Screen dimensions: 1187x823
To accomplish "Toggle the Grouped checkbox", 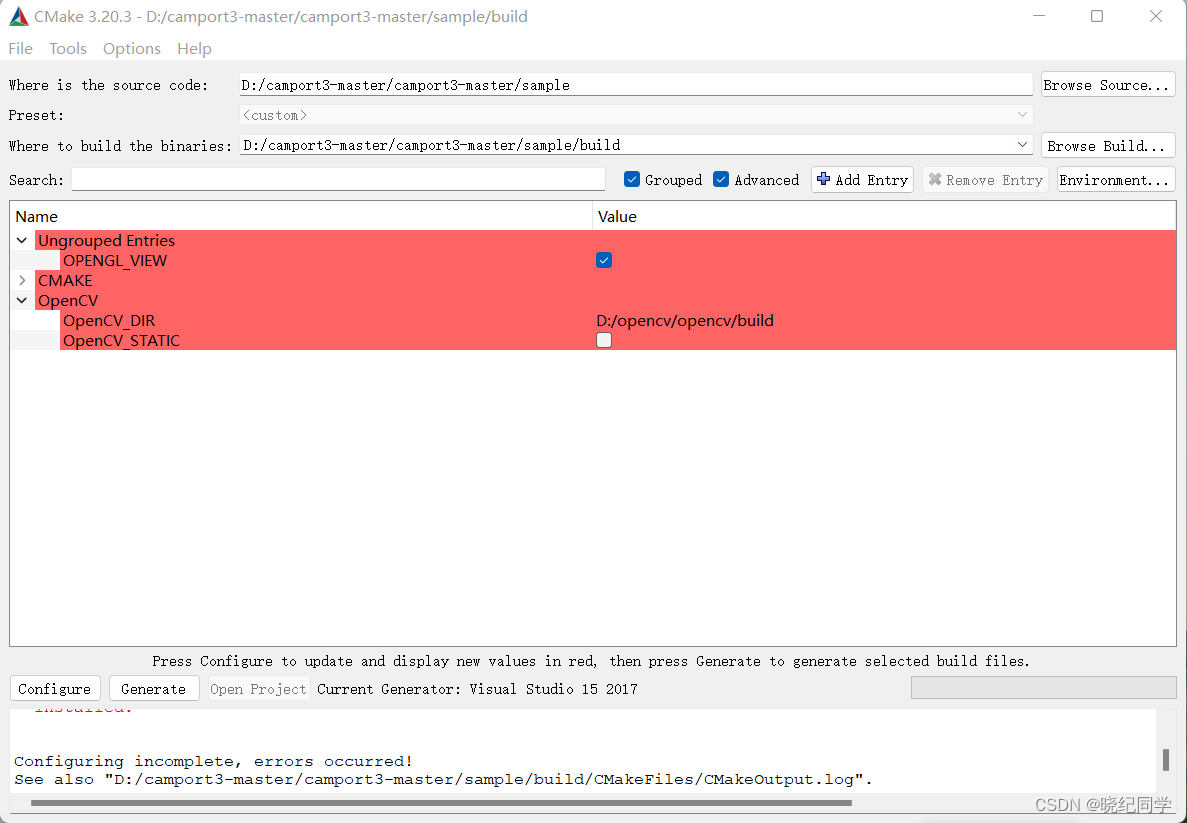I will pyautogui.click(x=632, y=179).
